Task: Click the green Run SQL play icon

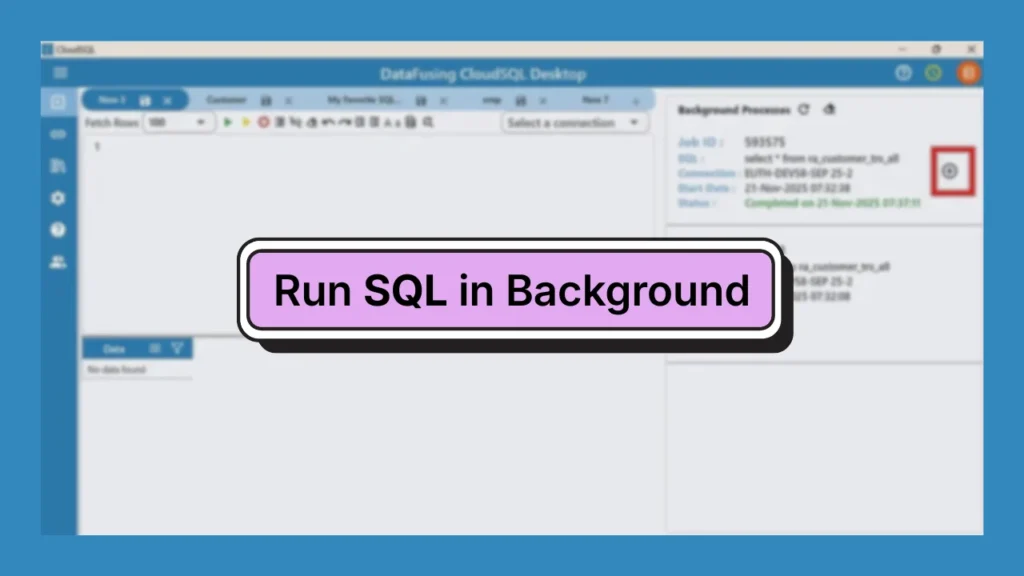Action: tap(228, 122)
